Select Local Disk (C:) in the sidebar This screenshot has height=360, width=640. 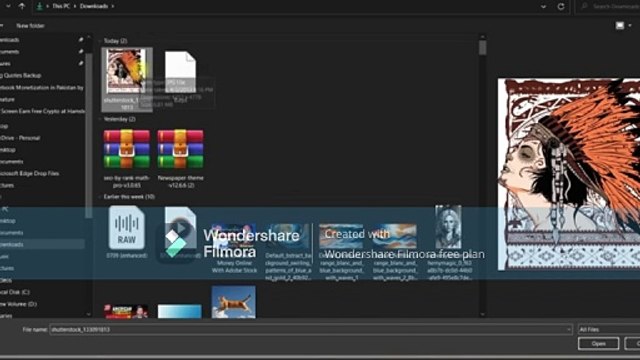click(15, 292)
